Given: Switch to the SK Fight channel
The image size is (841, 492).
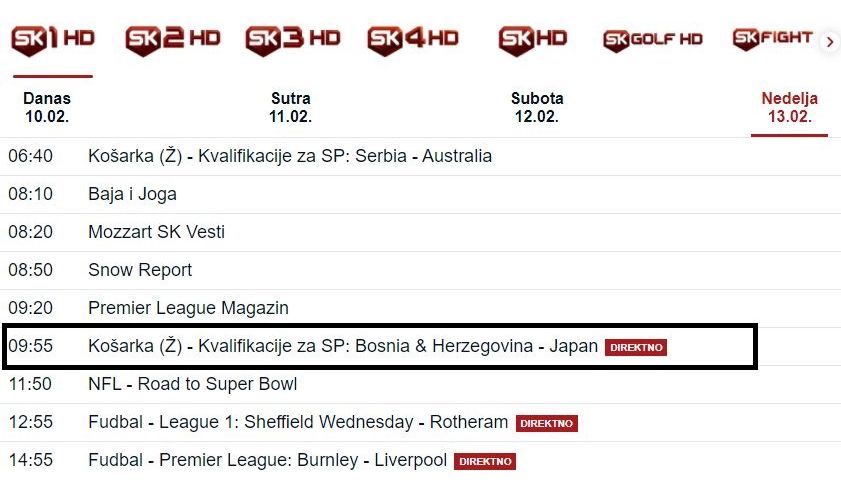Looking at the screenshot, I should coord(772,39).
